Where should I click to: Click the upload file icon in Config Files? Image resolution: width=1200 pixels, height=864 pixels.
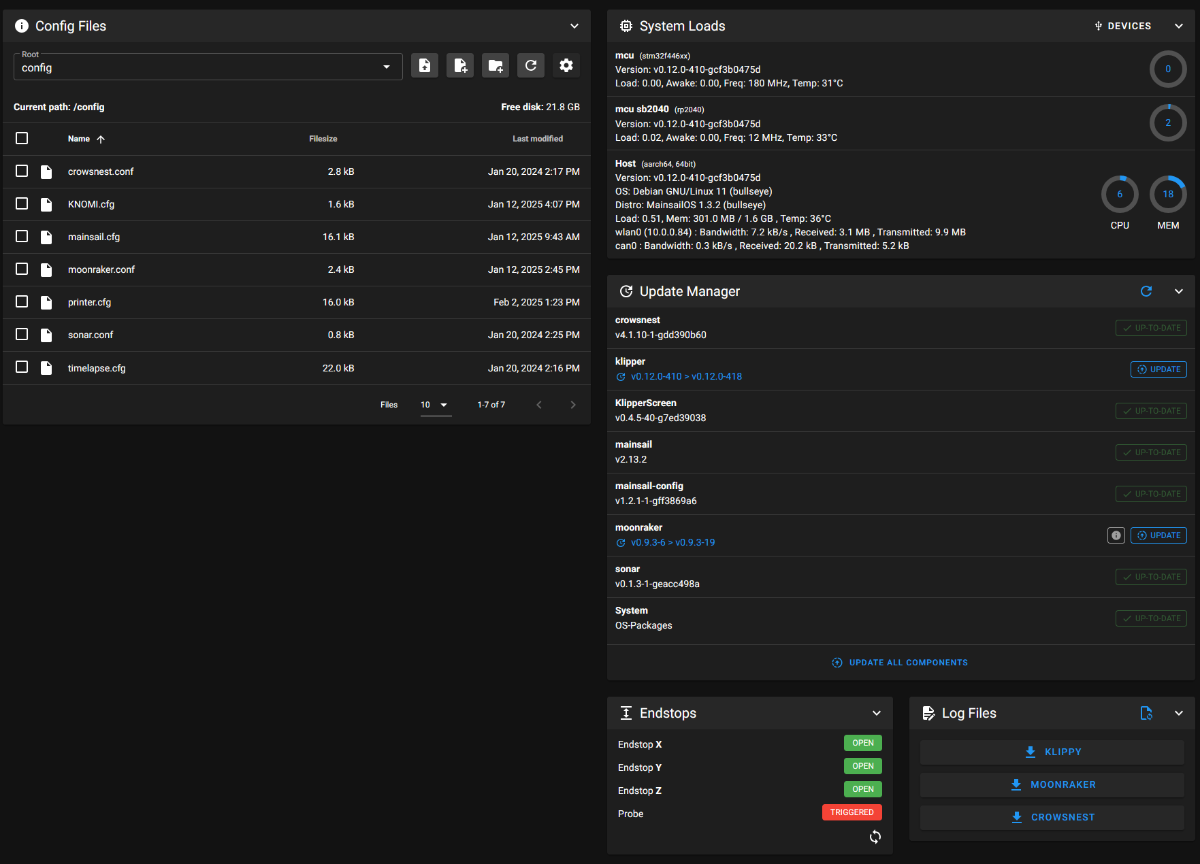(425, 66)
